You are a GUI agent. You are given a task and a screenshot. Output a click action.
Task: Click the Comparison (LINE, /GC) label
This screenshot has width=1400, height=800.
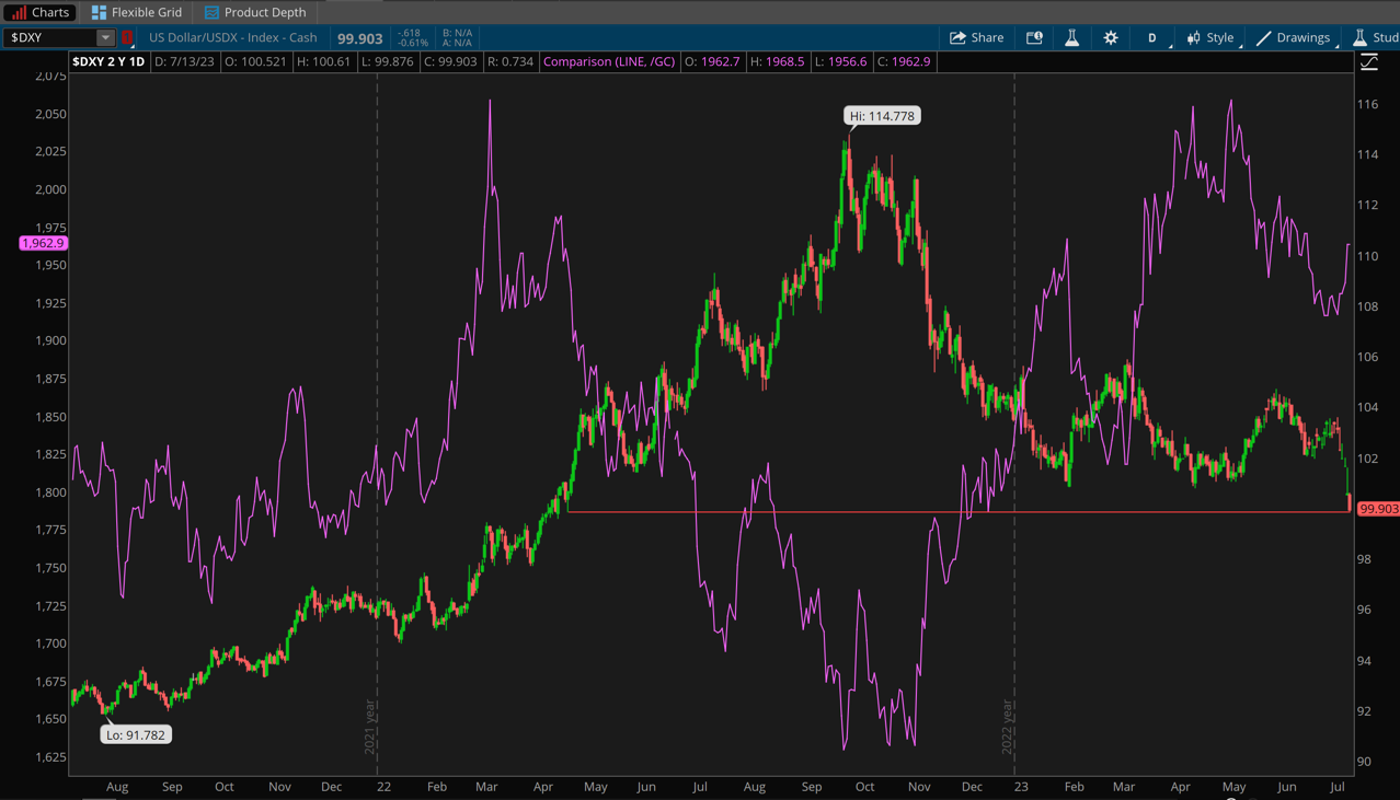[609, 62]
